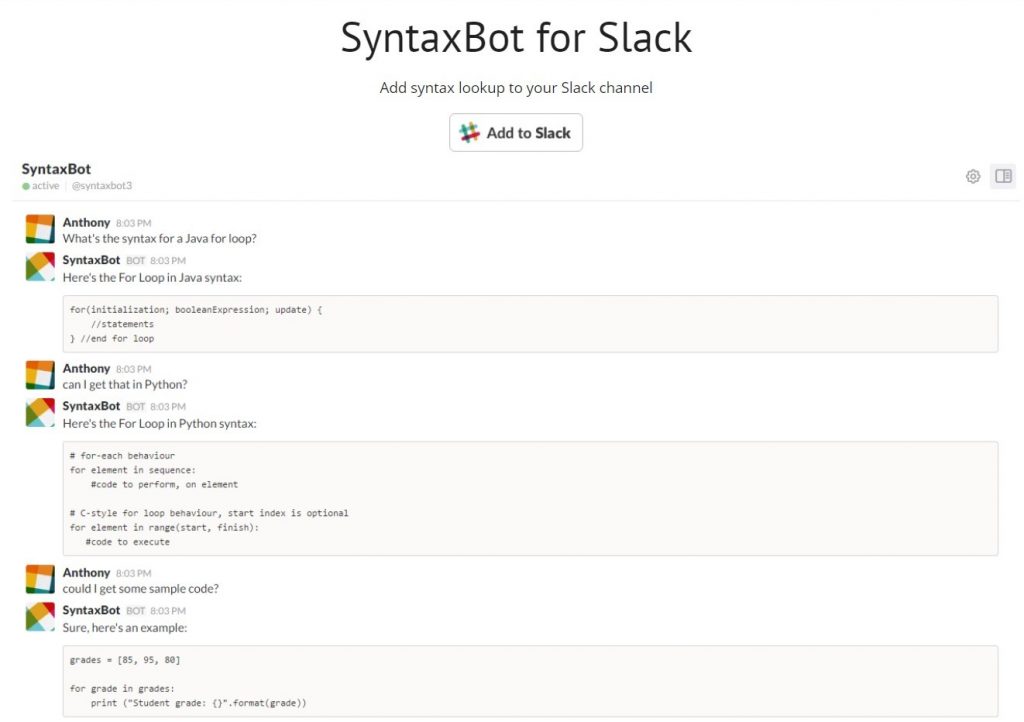
Task: Click Anthony's avatar on the Python question
Action: (x=40, y=375)
